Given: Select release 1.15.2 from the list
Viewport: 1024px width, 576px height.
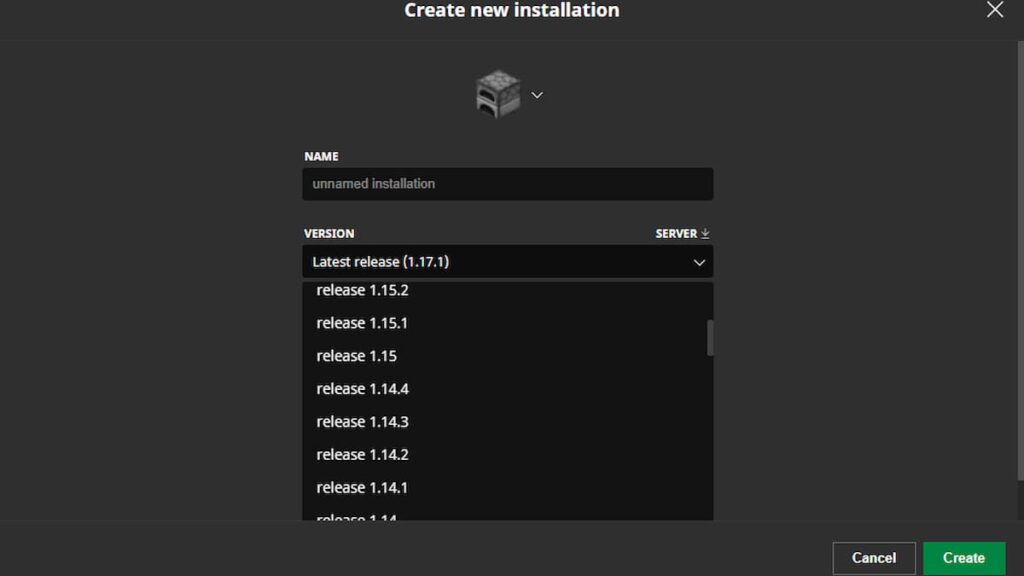Looking at the screenshot, I should coord(362,290).
